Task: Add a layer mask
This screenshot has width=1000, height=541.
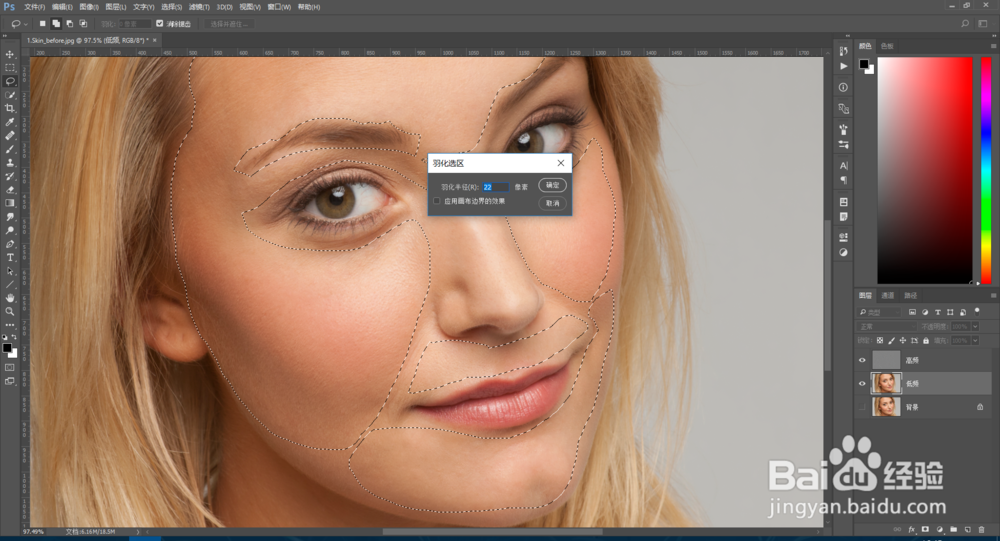Action: tap(925, 530)
